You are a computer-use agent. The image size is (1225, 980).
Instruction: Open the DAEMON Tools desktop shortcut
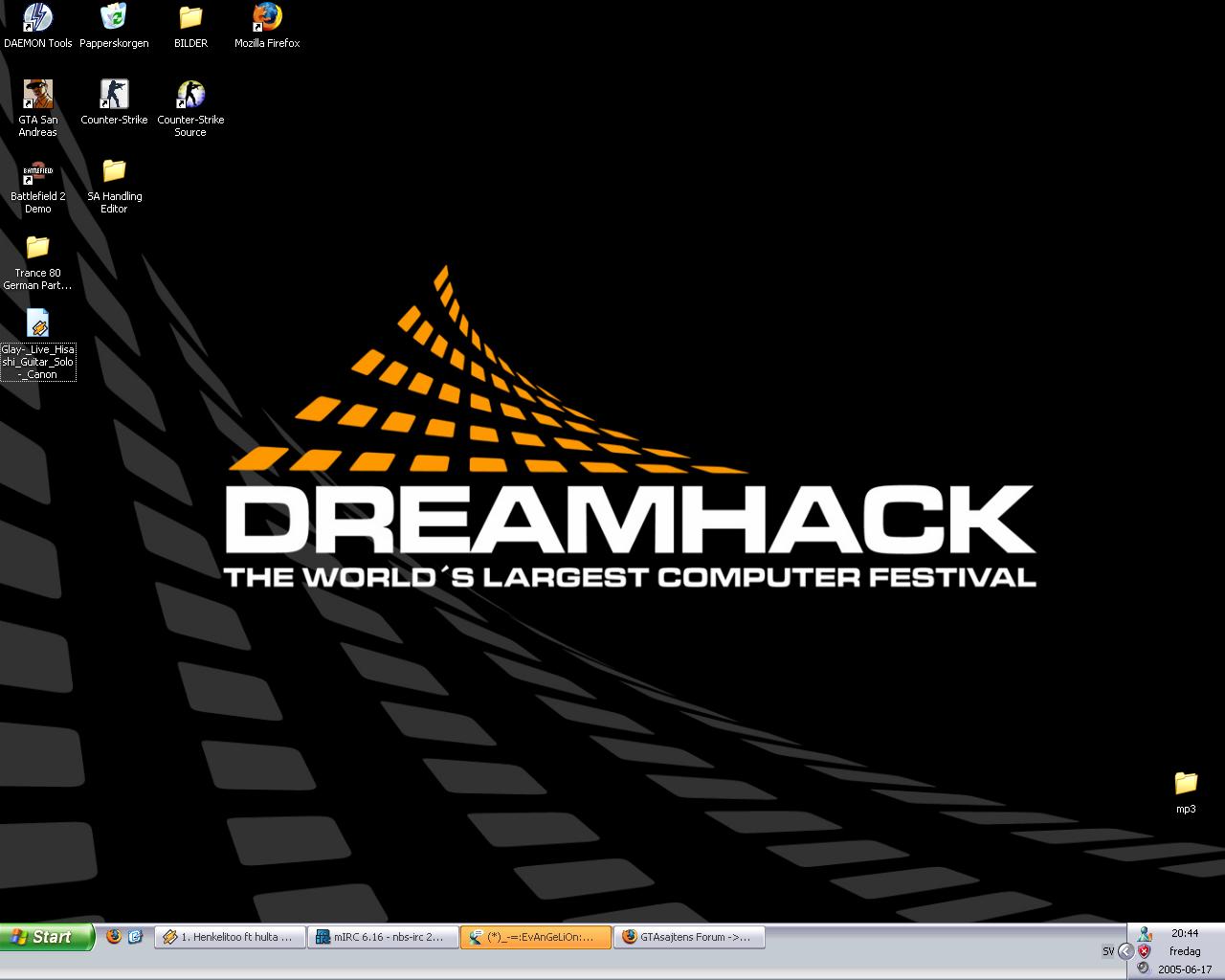[x=37, y=26]
